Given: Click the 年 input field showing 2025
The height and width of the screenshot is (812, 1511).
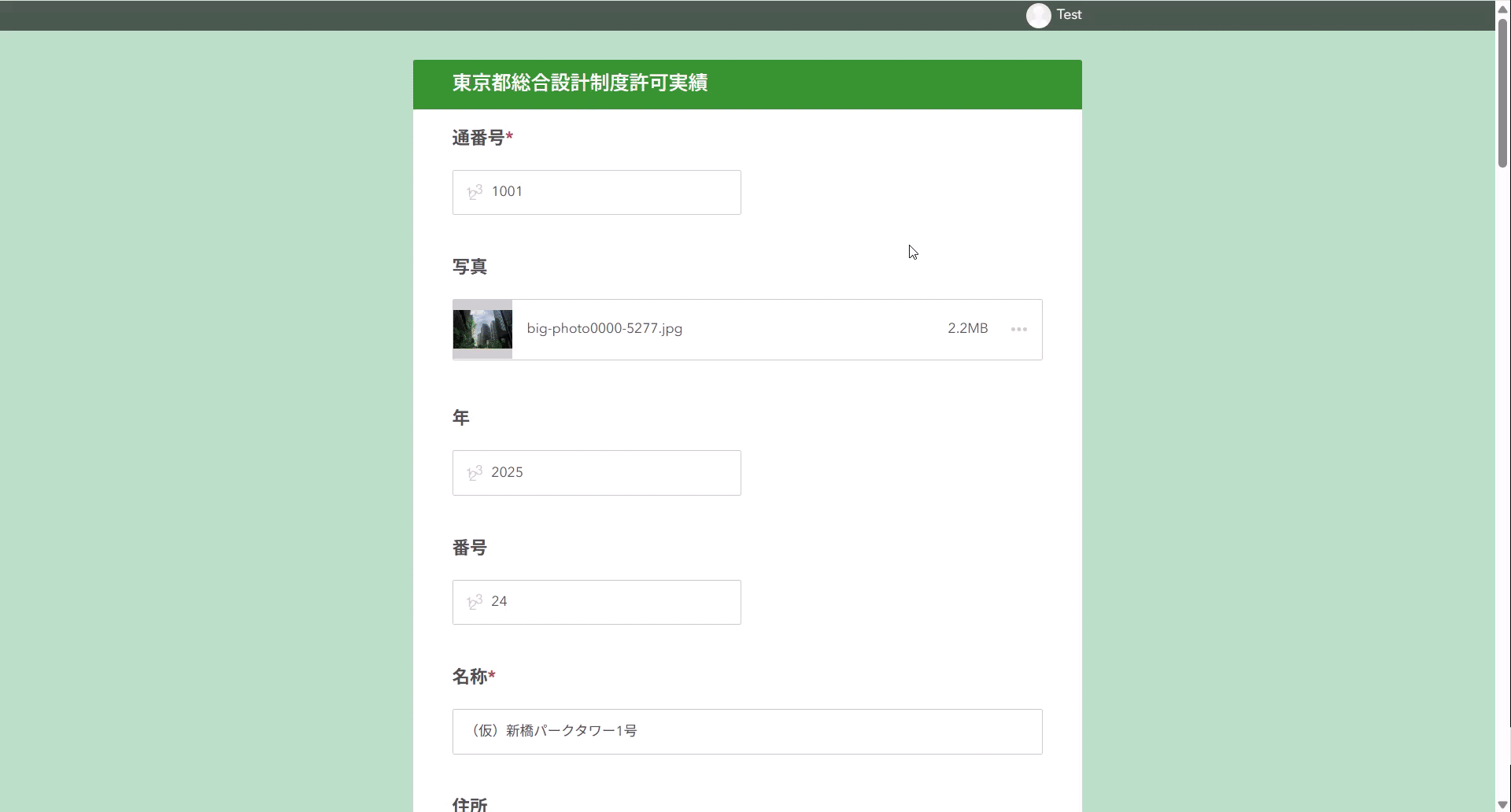Looking at the screenshot, I should click(x=597, y=473).
